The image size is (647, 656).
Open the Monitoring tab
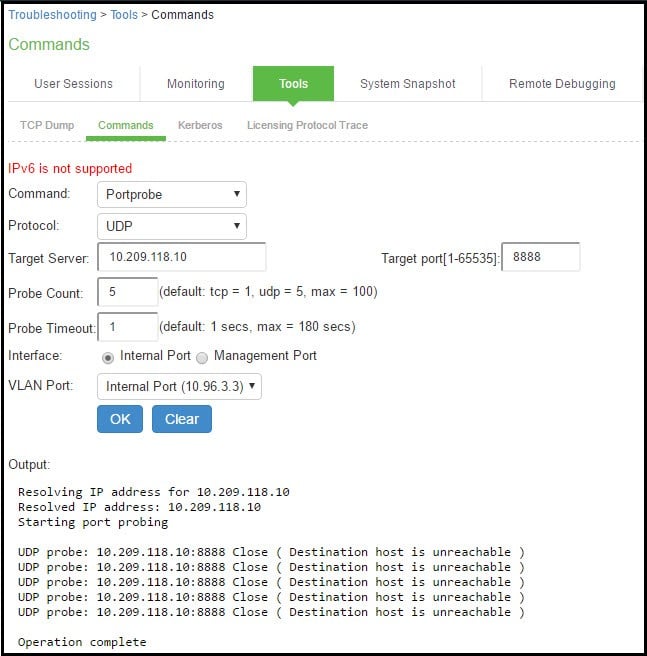pyautogui.click(x=195, y=84)
